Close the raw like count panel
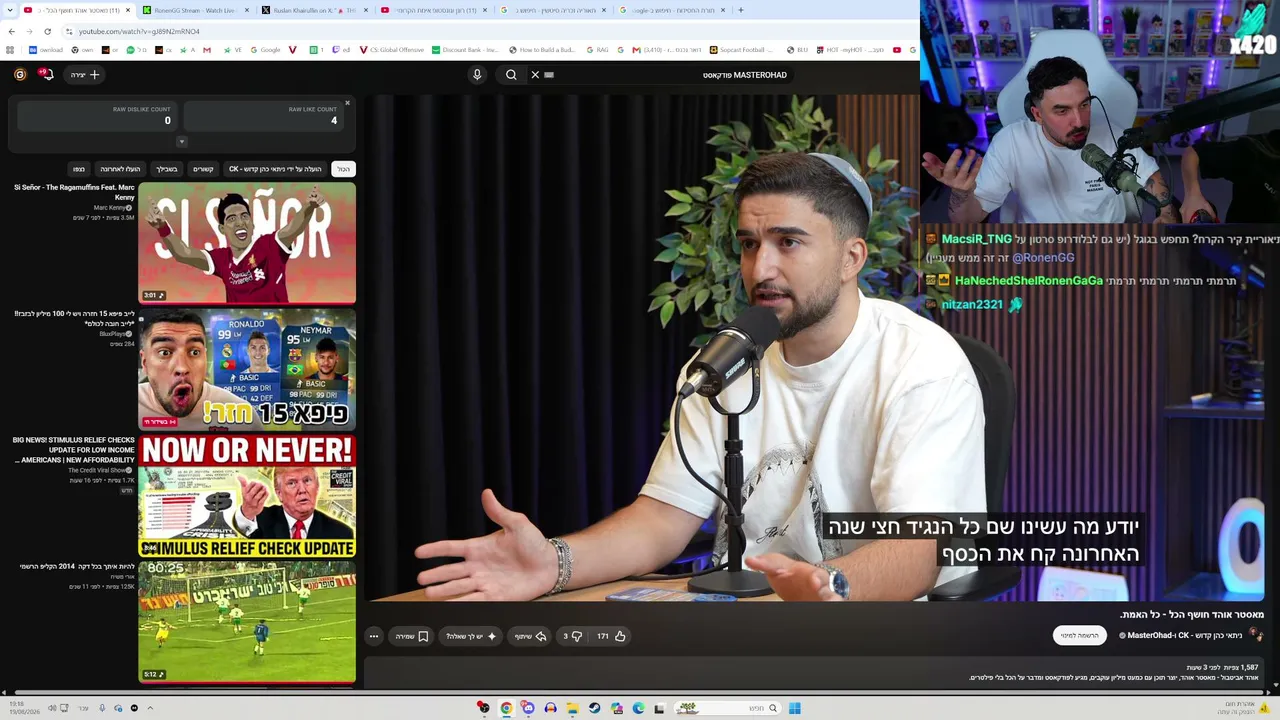 (348, 103)
